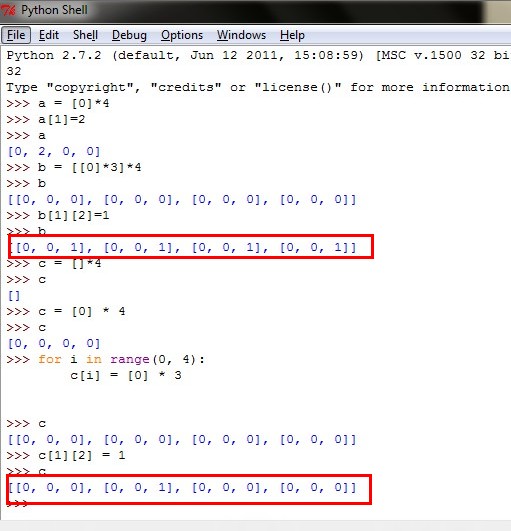Place cursor on the line a = [0]*4
Screen dimensions: 511x531
[x=58, y=103]
